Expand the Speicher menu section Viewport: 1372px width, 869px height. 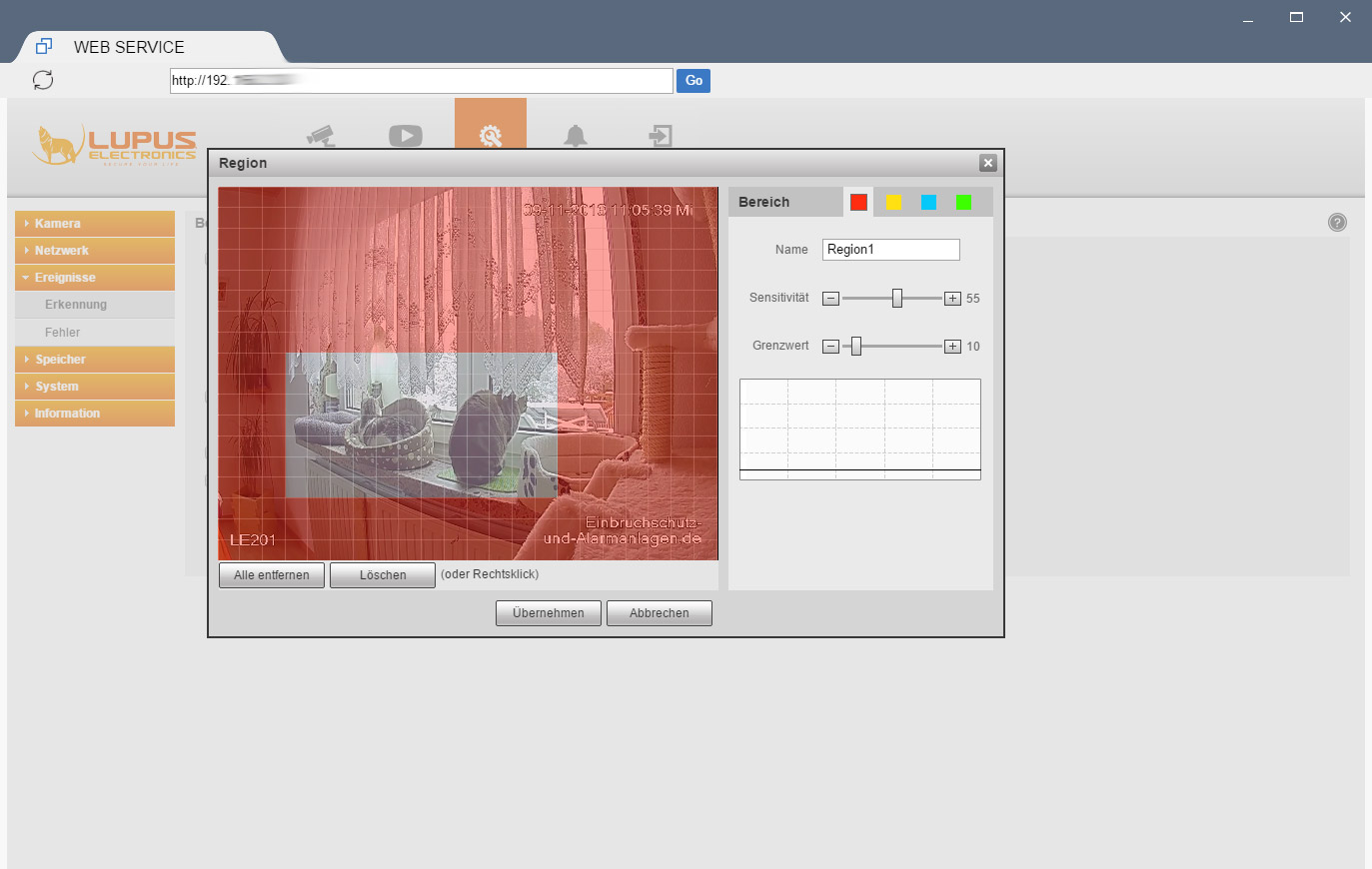(x=95, y=360)
